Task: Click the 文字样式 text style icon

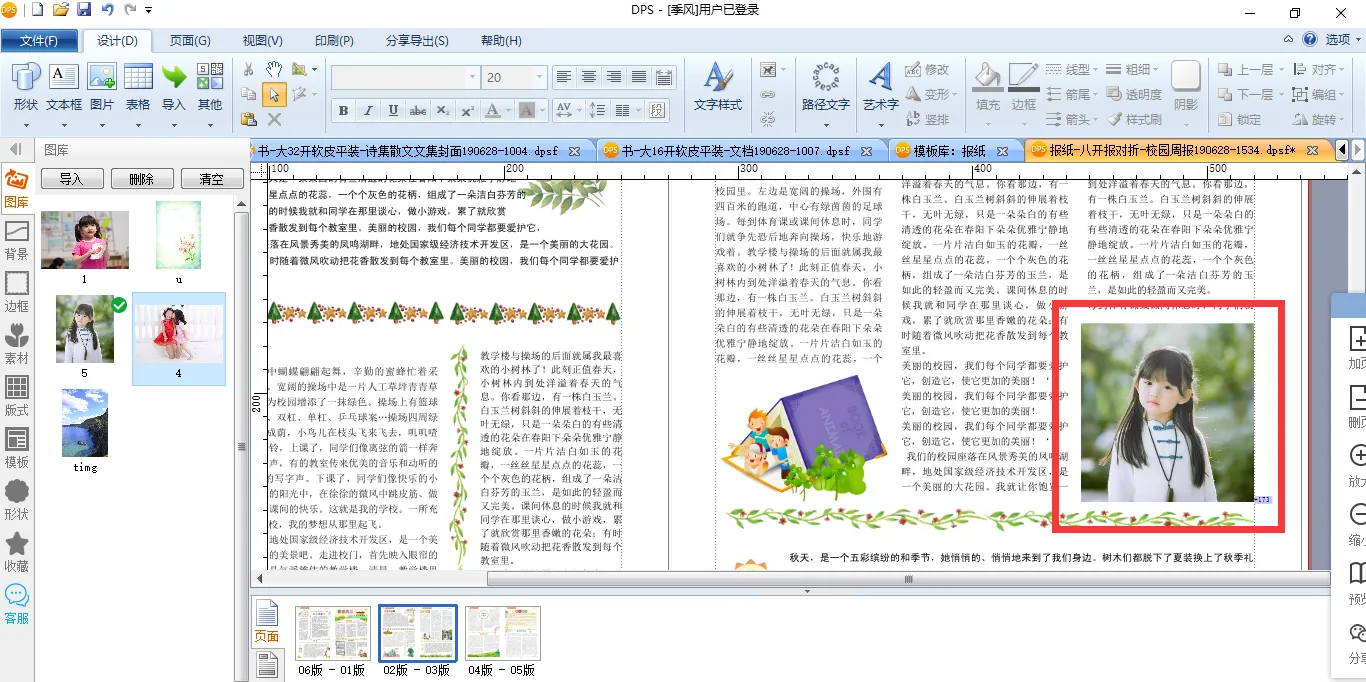Action: (x=717, y=86)
